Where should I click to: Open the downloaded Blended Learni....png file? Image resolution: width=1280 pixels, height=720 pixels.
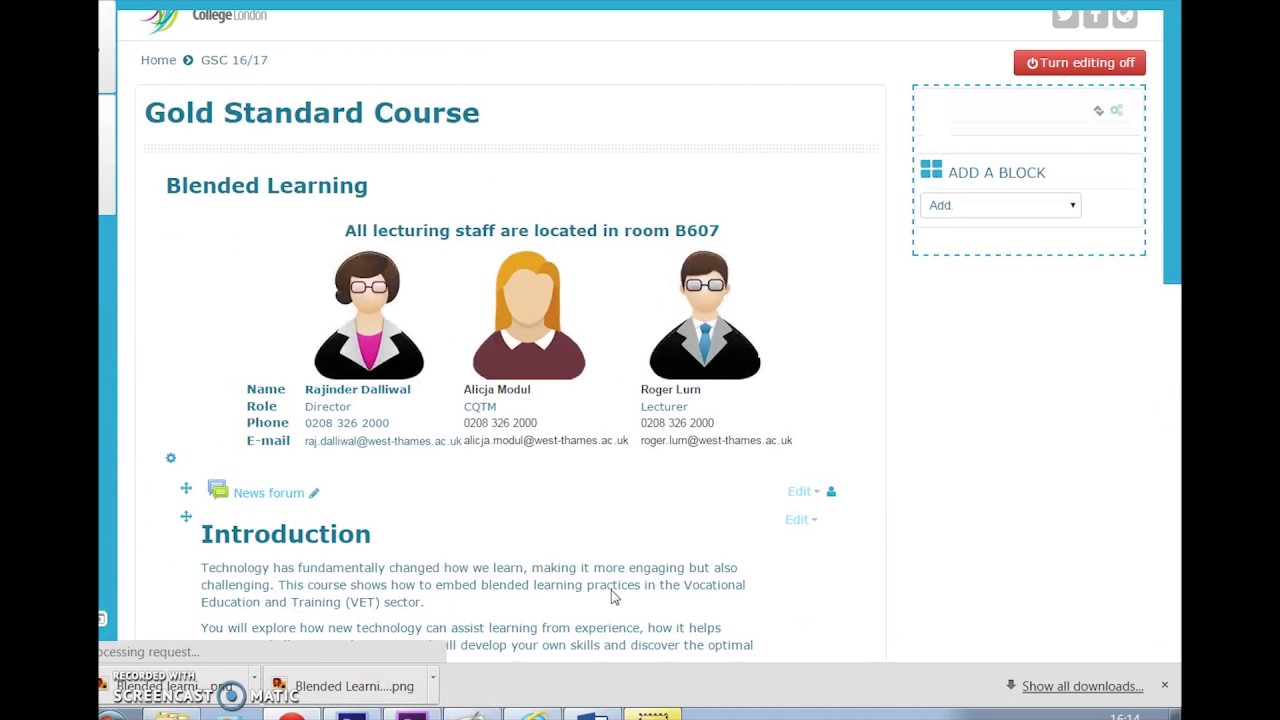coord(346,686)
